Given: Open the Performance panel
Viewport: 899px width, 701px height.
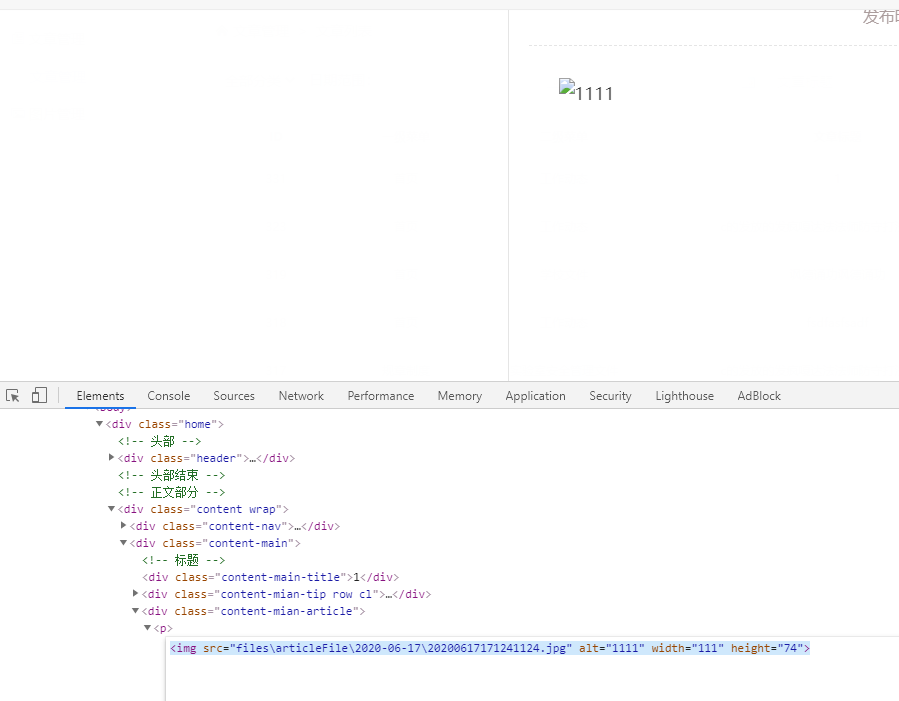Looking at the screenshot, I should click(x=380, y=395).
